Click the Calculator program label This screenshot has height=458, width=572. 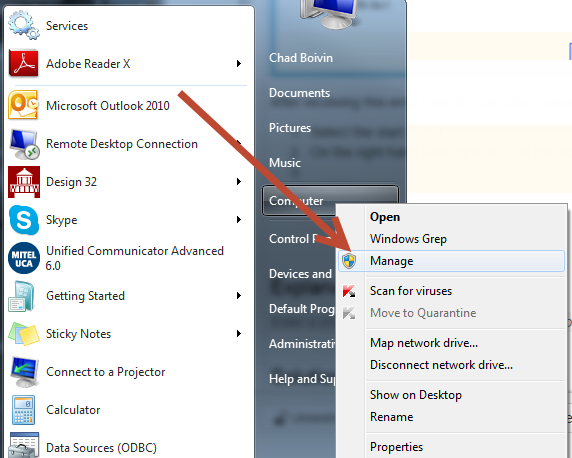coord(73,410)
